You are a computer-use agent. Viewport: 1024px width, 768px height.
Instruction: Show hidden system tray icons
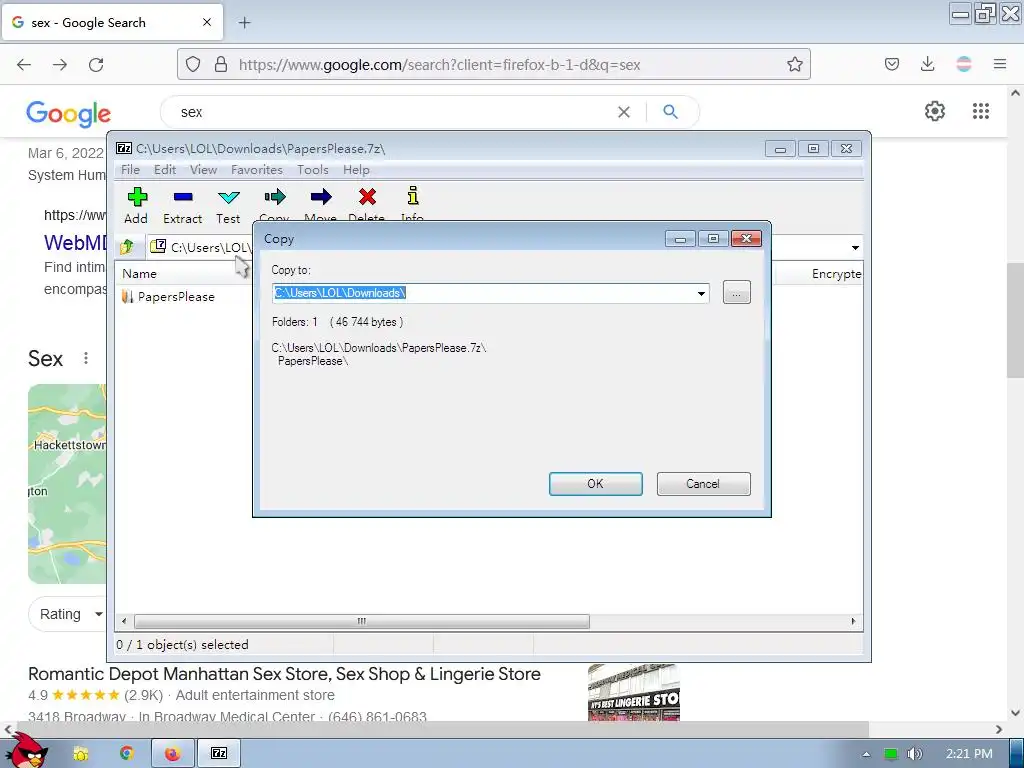point(866,754)
